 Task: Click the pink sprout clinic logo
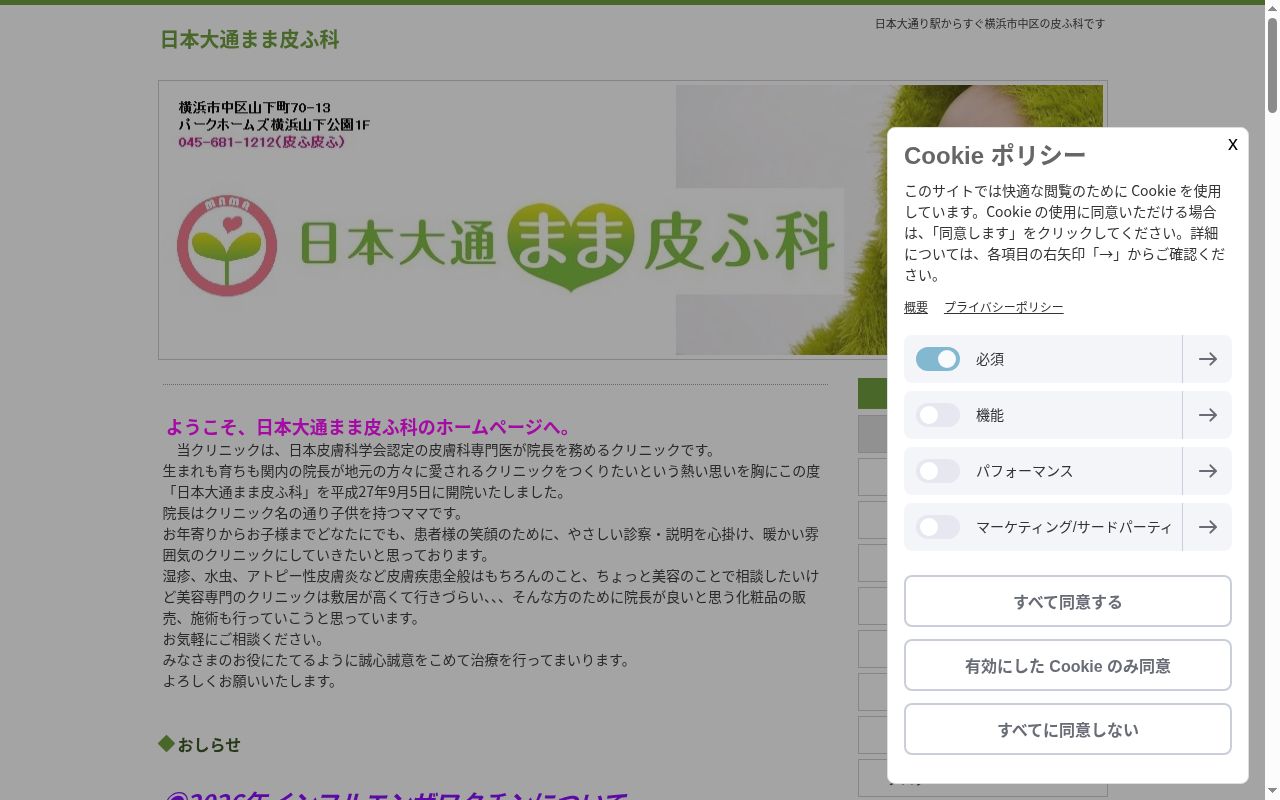[x=227, y=246]
